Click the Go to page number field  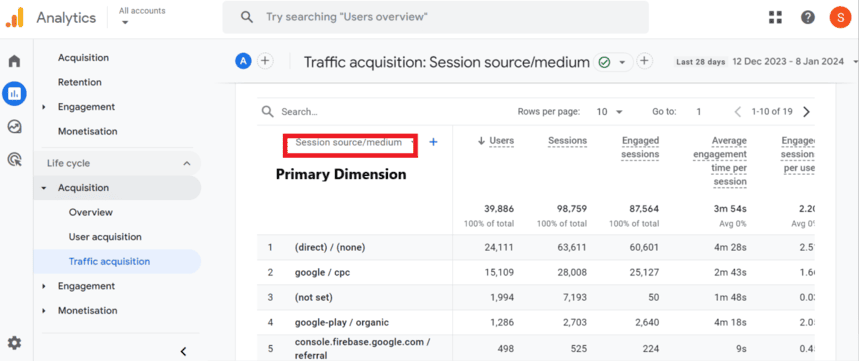pyautogui.click(x=698, y=112)
